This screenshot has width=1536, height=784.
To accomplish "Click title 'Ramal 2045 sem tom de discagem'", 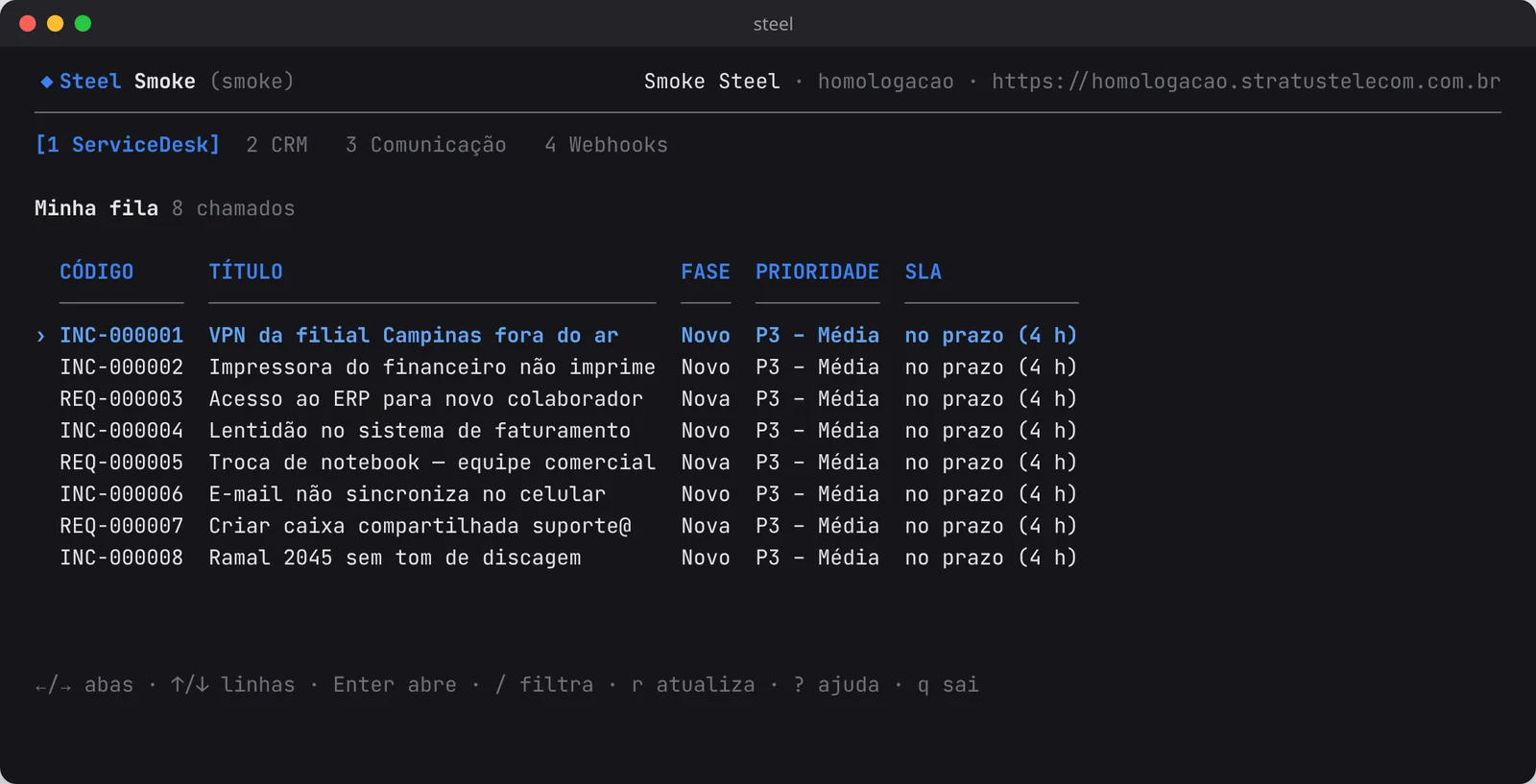I will click(395, 557).
